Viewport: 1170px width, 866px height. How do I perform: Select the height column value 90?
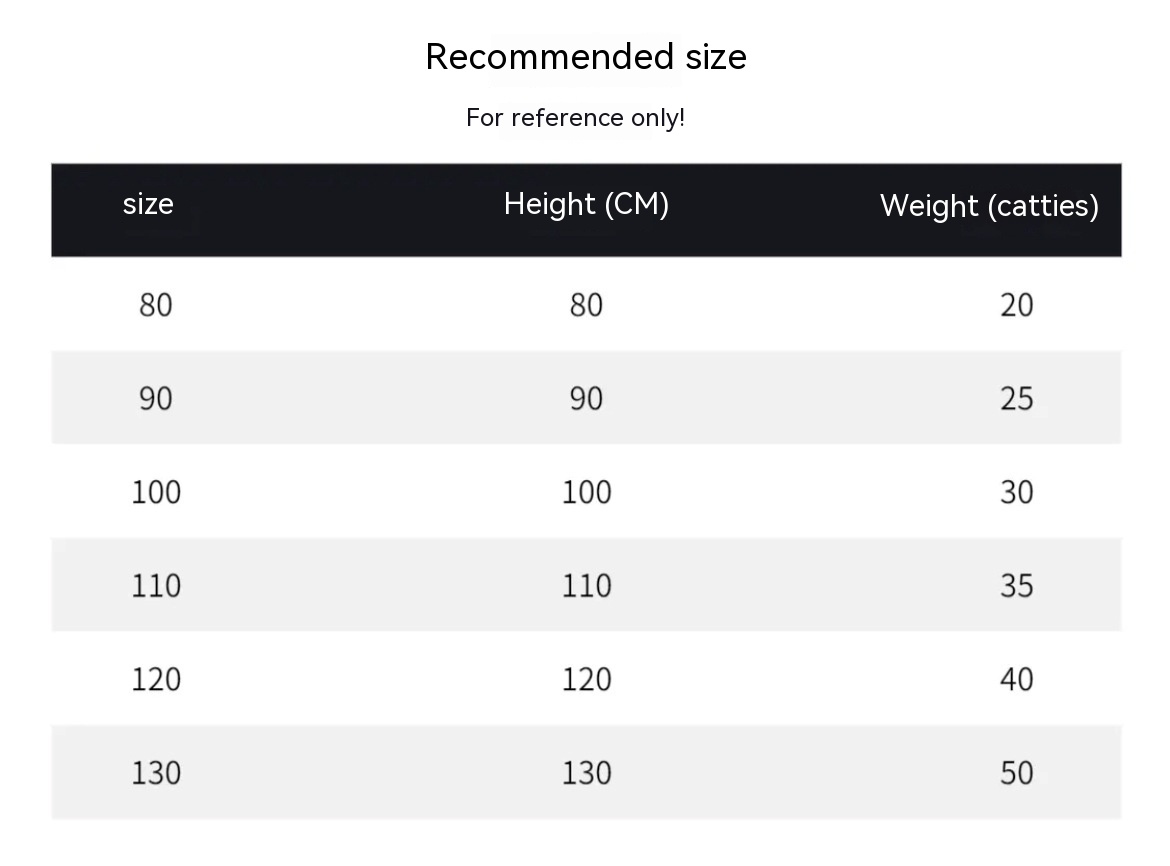tap(586, 399)
